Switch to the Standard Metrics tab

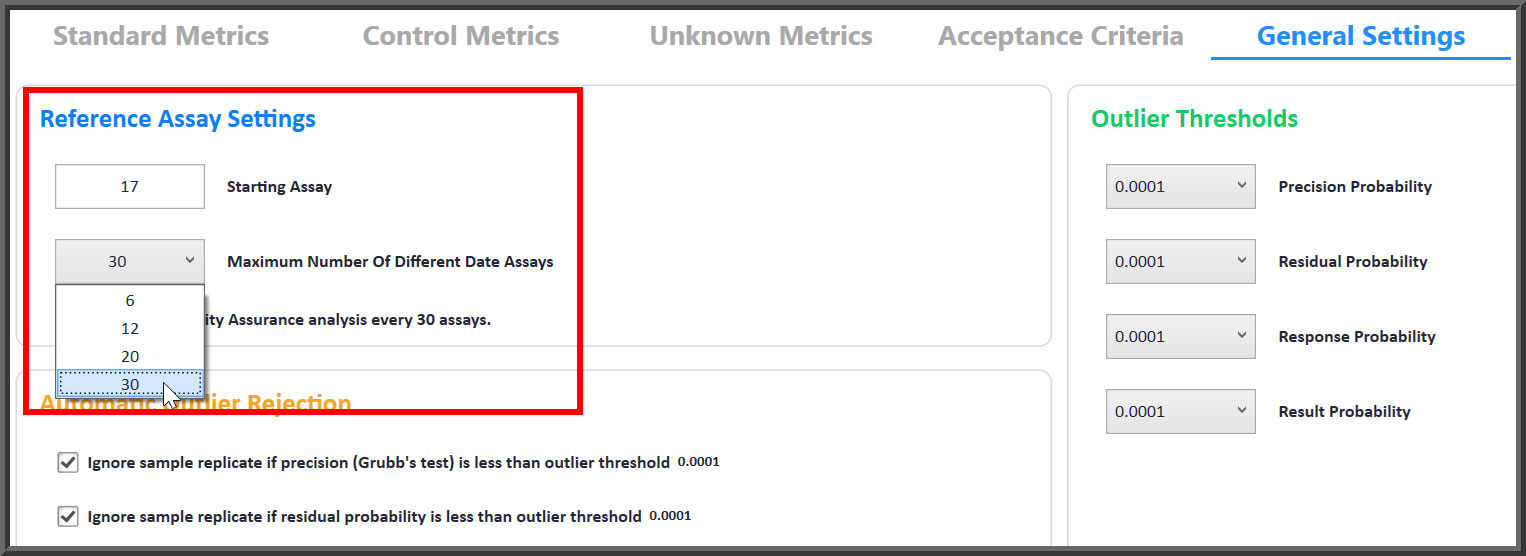(161, 37)
